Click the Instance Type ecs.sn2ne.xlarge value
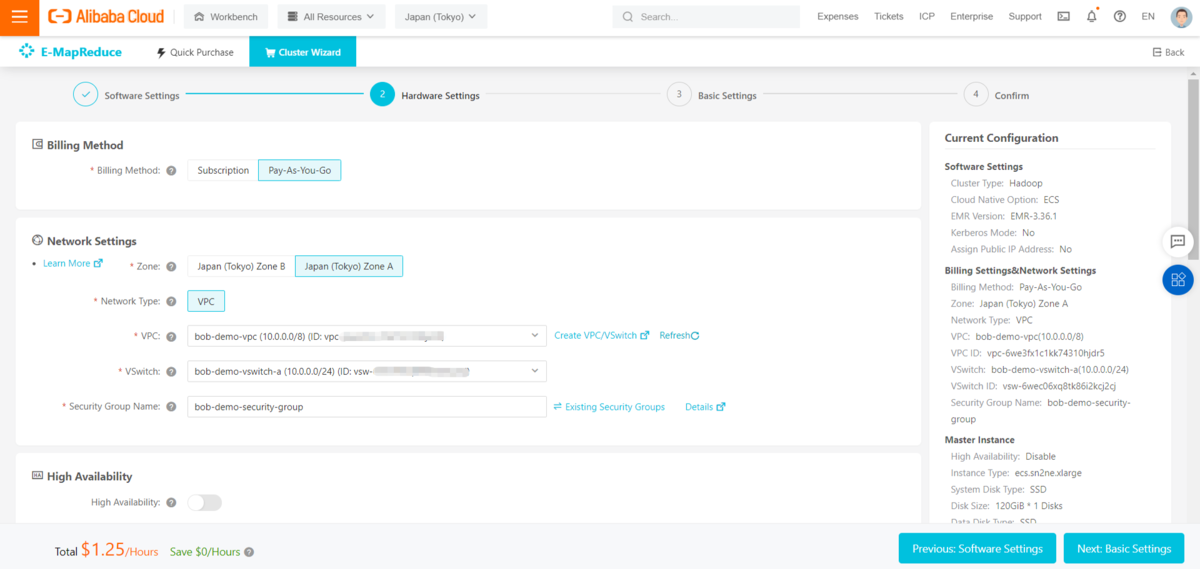 1048,473
